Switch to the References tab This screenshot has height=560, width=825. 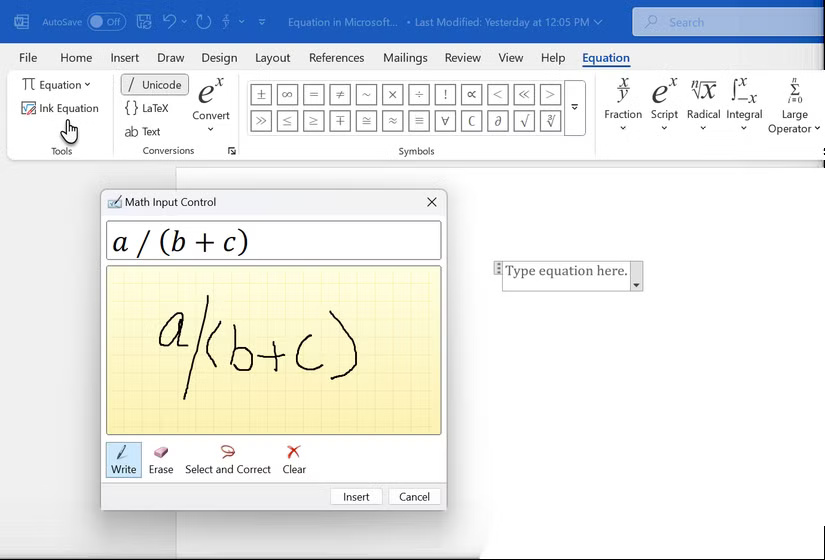coord(336,58)
